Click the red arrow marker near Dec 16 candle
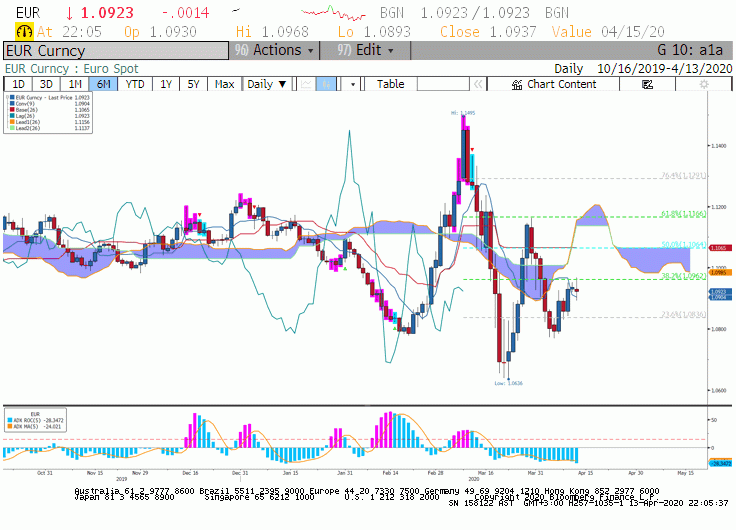The height and width of the screenshot is (530, 736). tap(199, 215)
